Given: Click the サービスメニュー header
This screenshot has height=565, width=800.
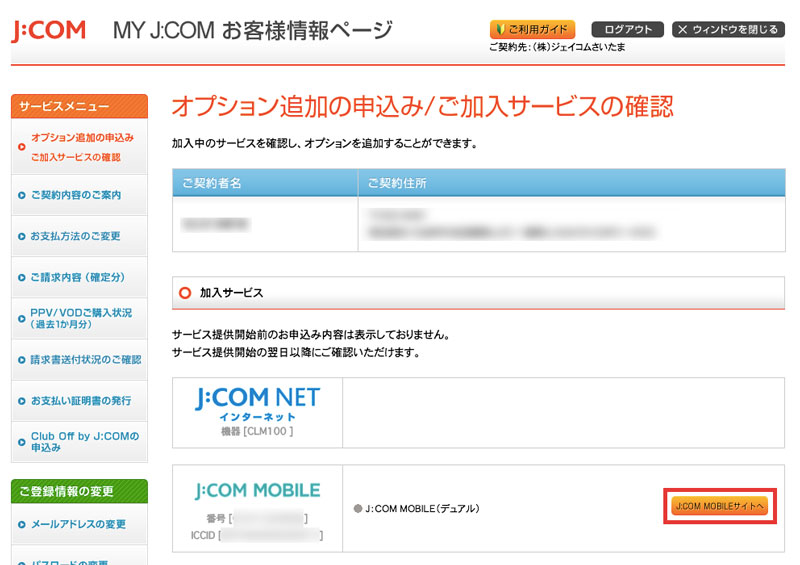Looking at the screenshot, I should click(x=80, y=106).
